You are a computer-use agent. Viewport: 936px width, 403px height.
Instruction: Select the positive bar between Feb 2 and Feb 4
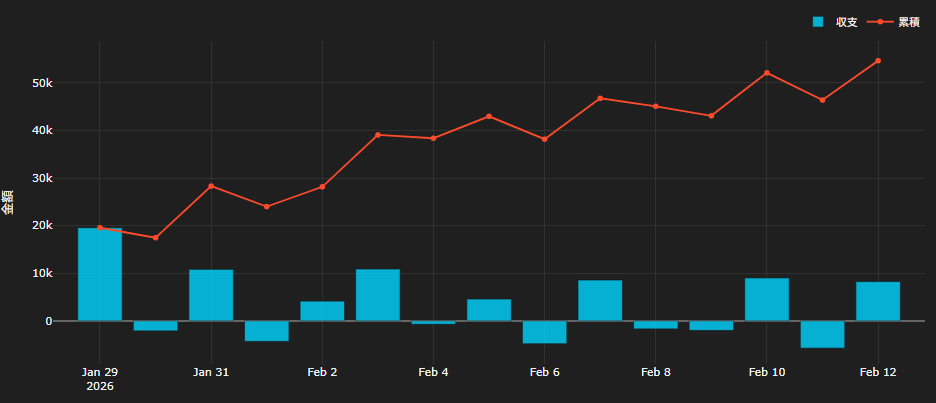click(378, 295)
